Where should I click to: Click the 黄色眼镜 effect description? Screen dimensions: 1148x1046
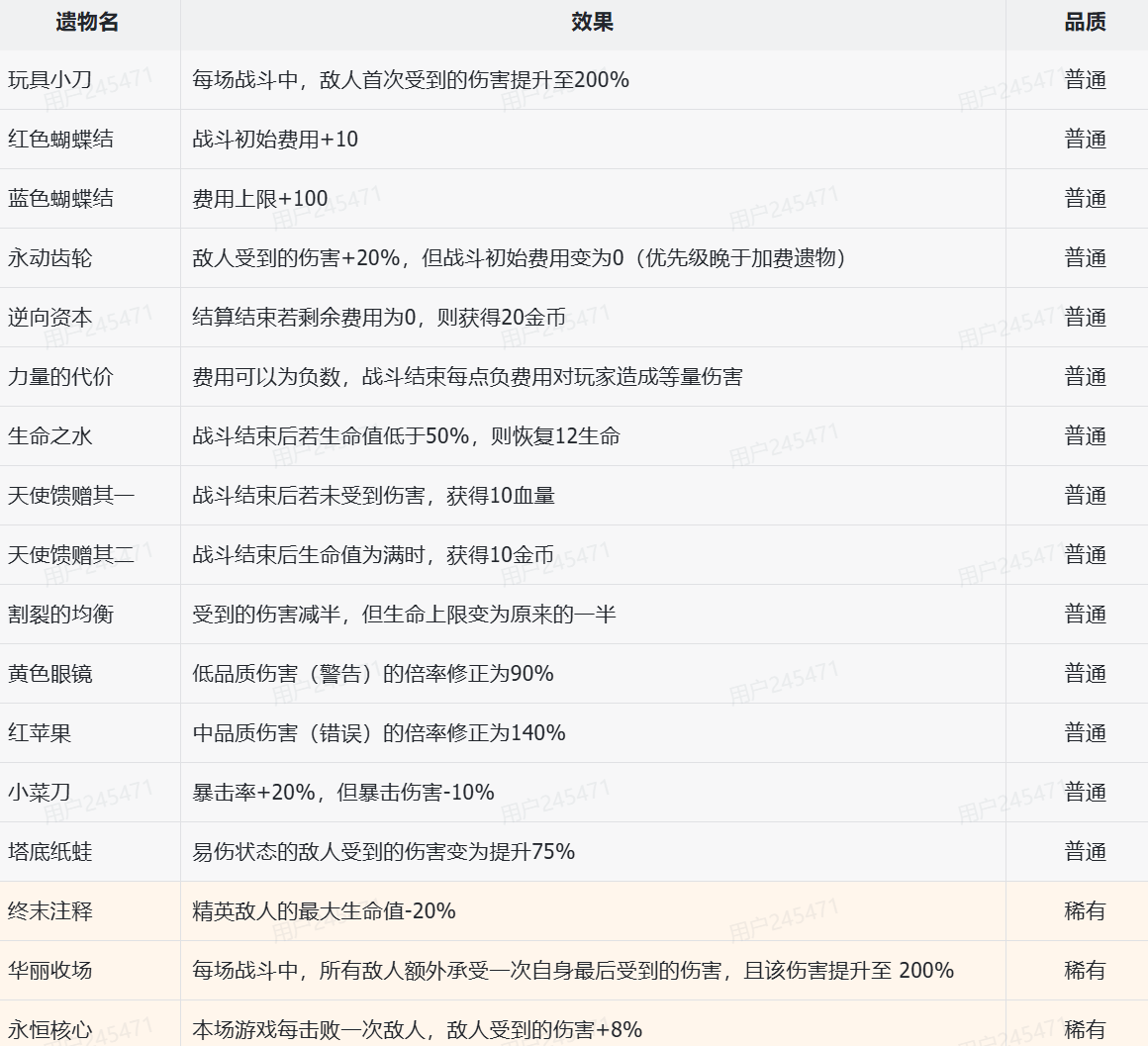pyautogui.click(x=373, y=674)
